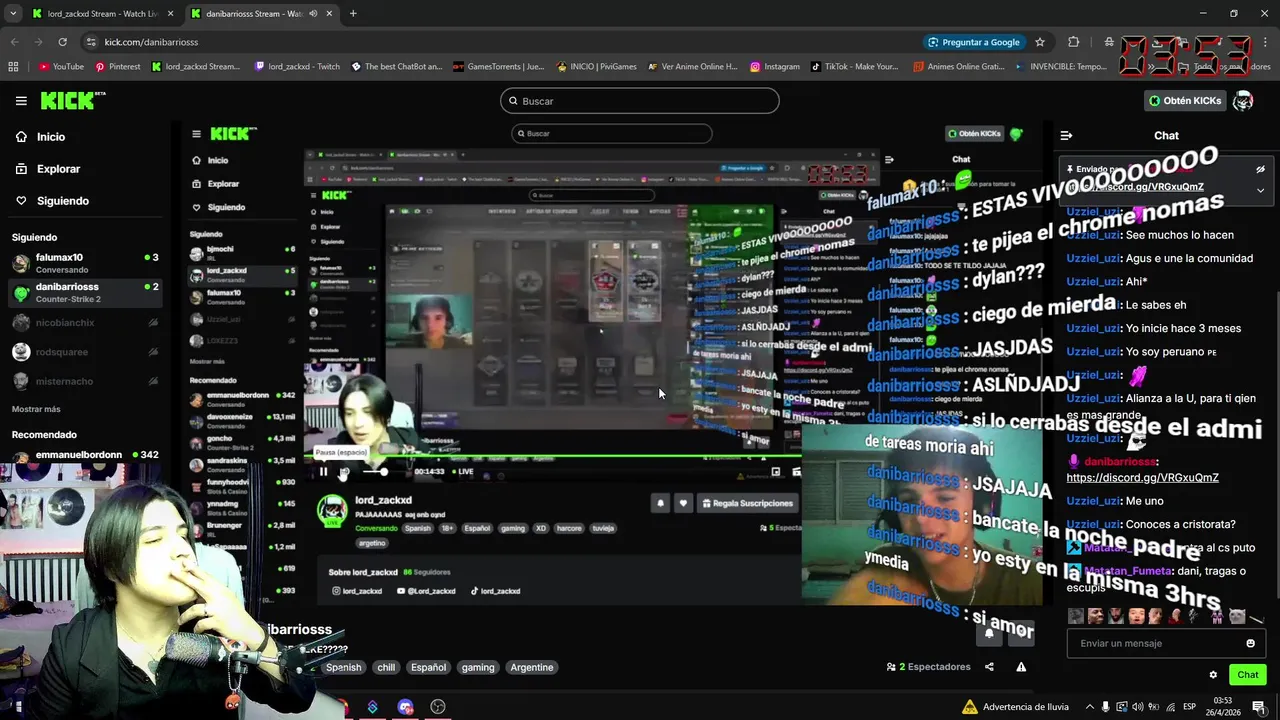Select the chill tag
The width and height of the screenshot is (1280, 720).
click(386, 667)
